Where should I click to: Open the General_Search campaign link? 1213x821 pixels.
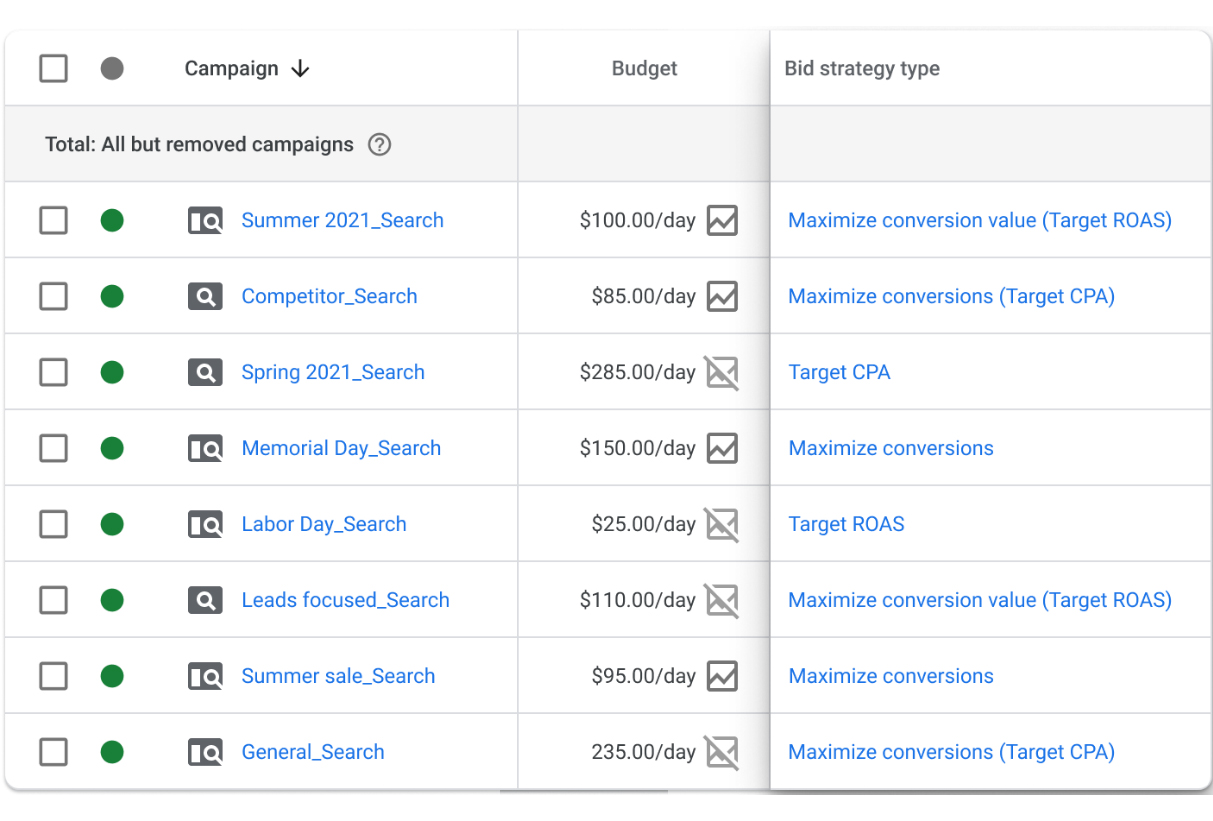[x=313, y=752]
